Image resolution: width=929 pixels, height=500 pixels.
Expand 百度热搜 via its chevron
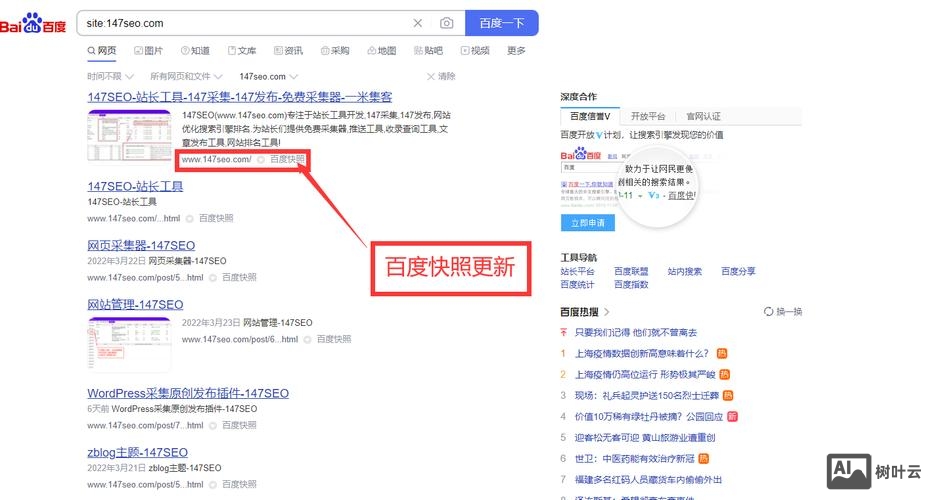pos(607,312)
